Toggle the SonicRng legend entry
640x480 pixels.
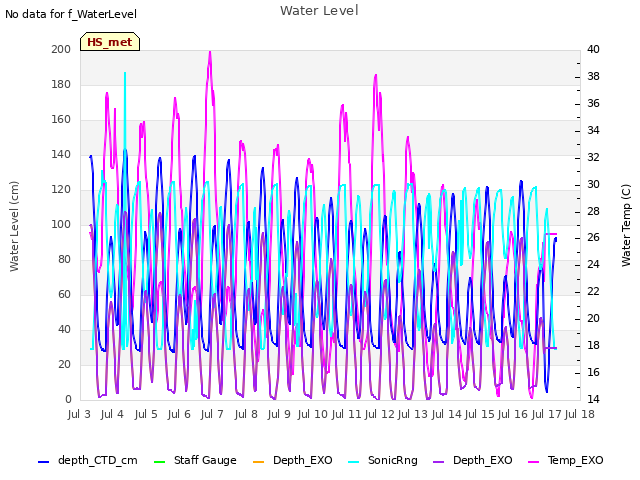pos(383,460)
